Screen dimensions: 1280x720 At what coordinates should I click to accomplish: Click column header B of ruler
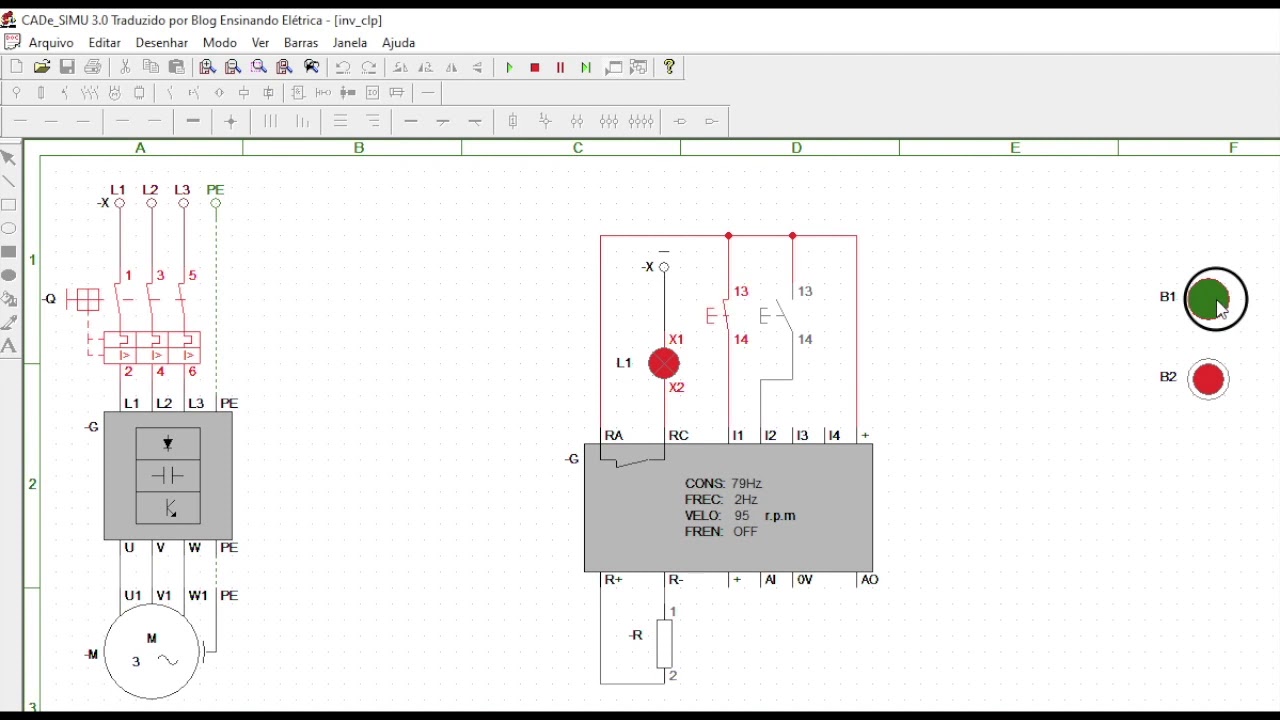click(359, 148)
